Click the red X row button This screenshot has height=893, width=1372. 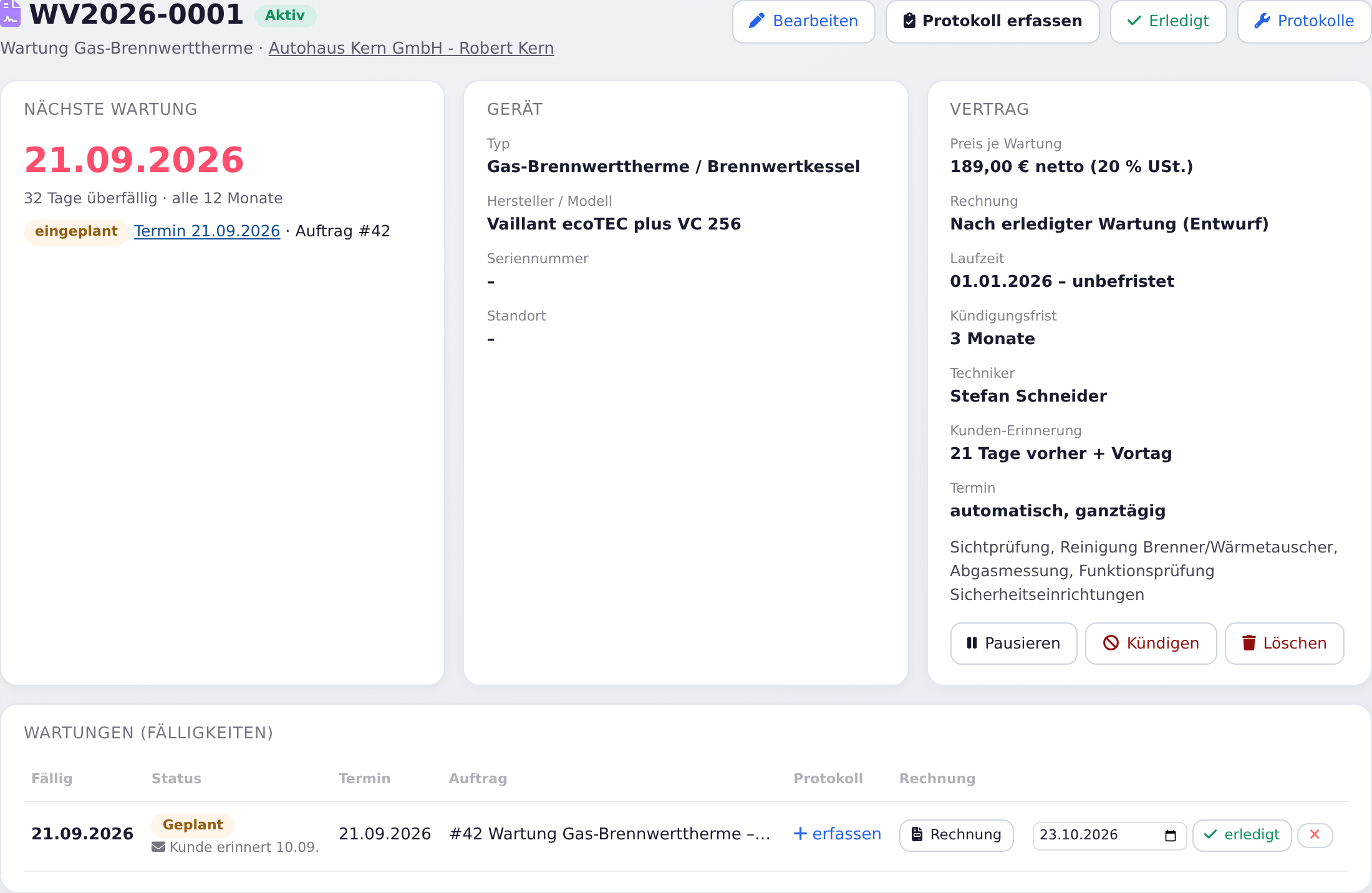[x=1315, y=835]
